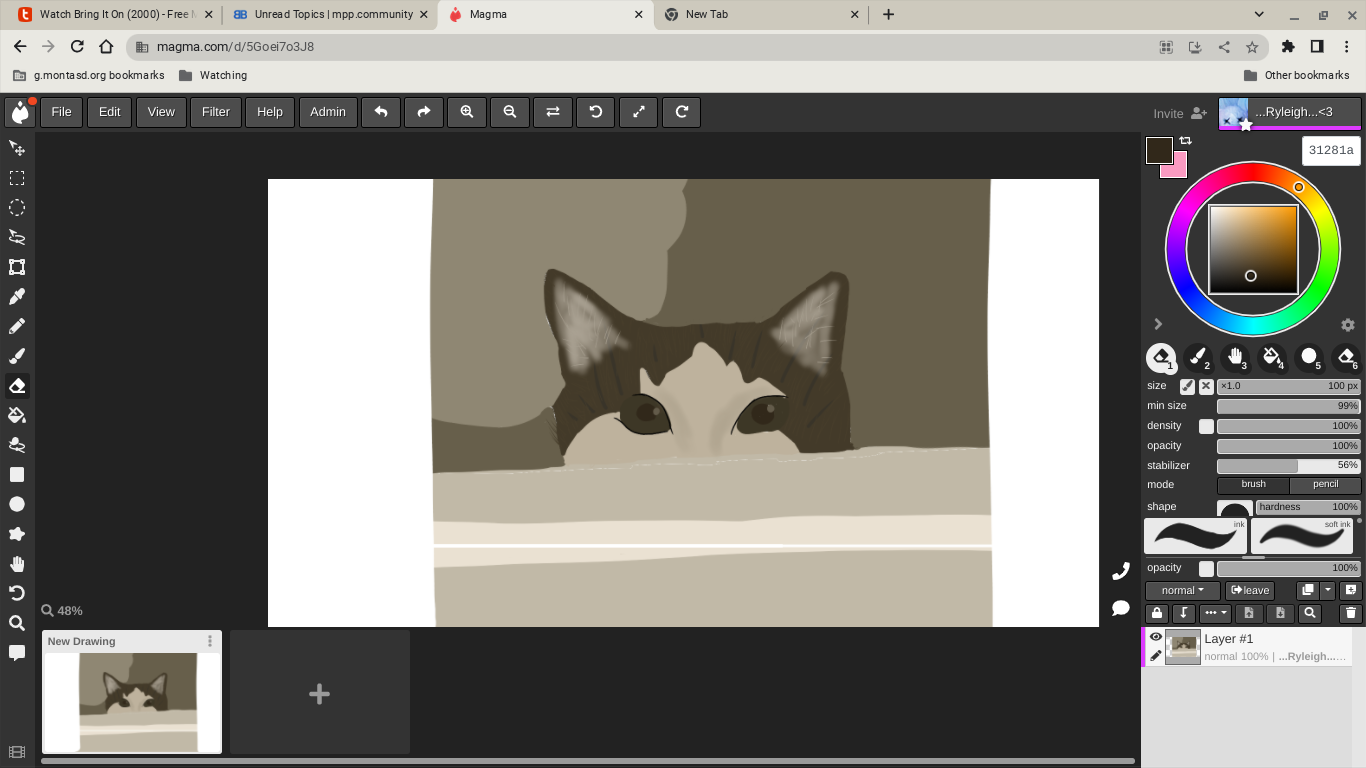Zoom in using the top toolbar magnifier
This screenshot has width=1366, height=768.
467,112
